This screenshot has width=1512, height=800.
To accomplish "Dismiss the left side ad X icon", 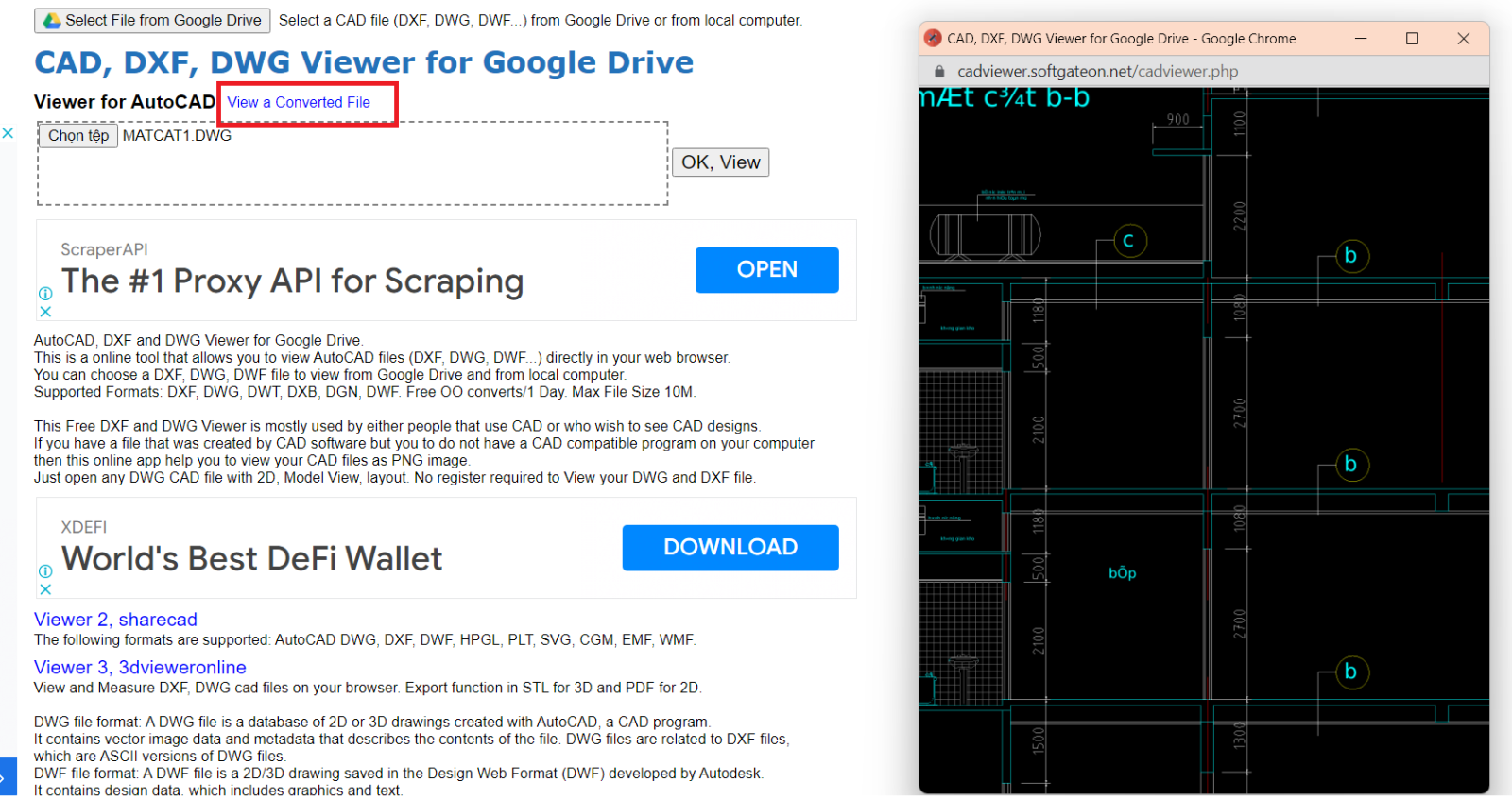I will point(8,133).
